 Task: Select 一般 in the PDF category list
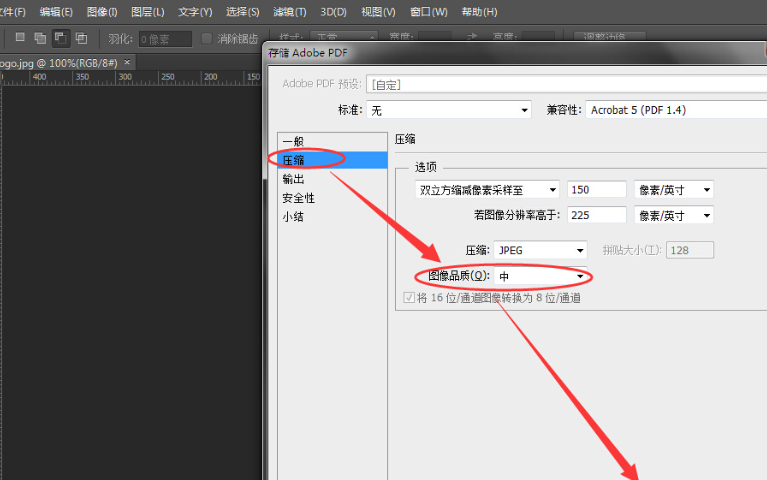click(333, 141)
